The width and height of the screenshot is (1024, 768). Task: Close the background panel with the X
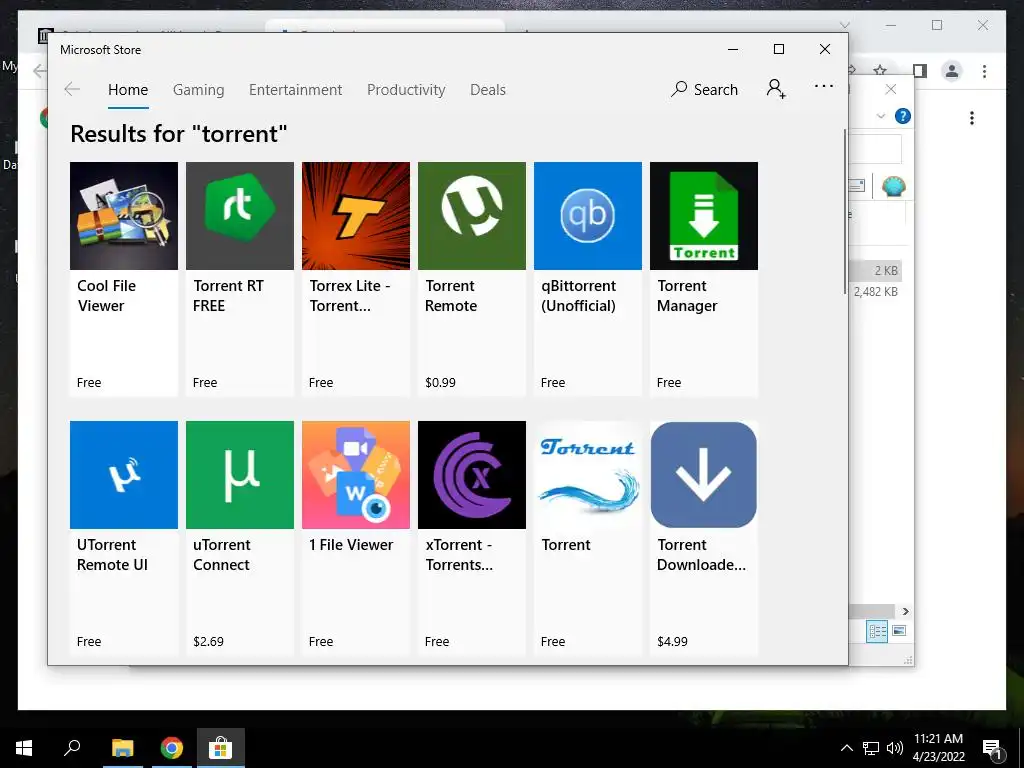click(890, 89)
